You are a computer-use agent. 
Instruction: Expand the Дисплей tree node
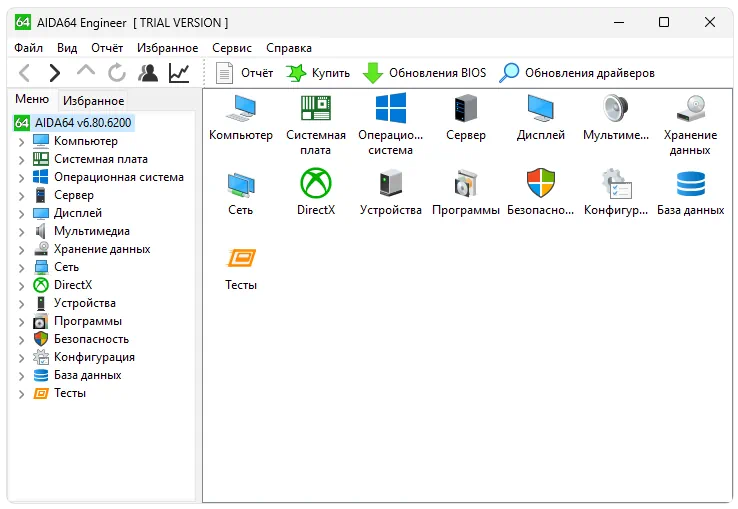pyautogui.click(x=21, y=214)
